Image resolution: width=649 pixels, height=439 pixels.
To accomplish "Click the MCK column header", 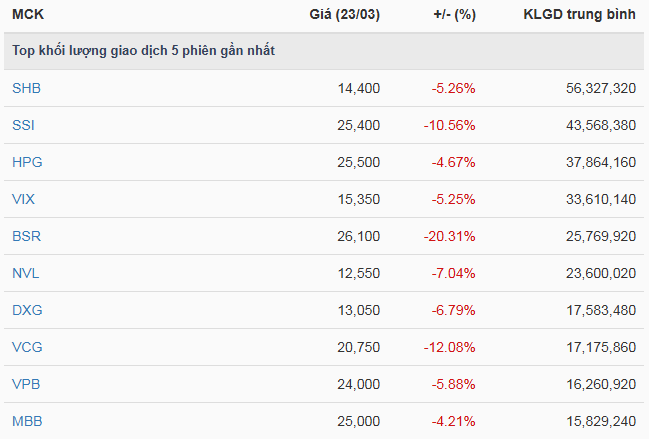I will tap(28, 16).
